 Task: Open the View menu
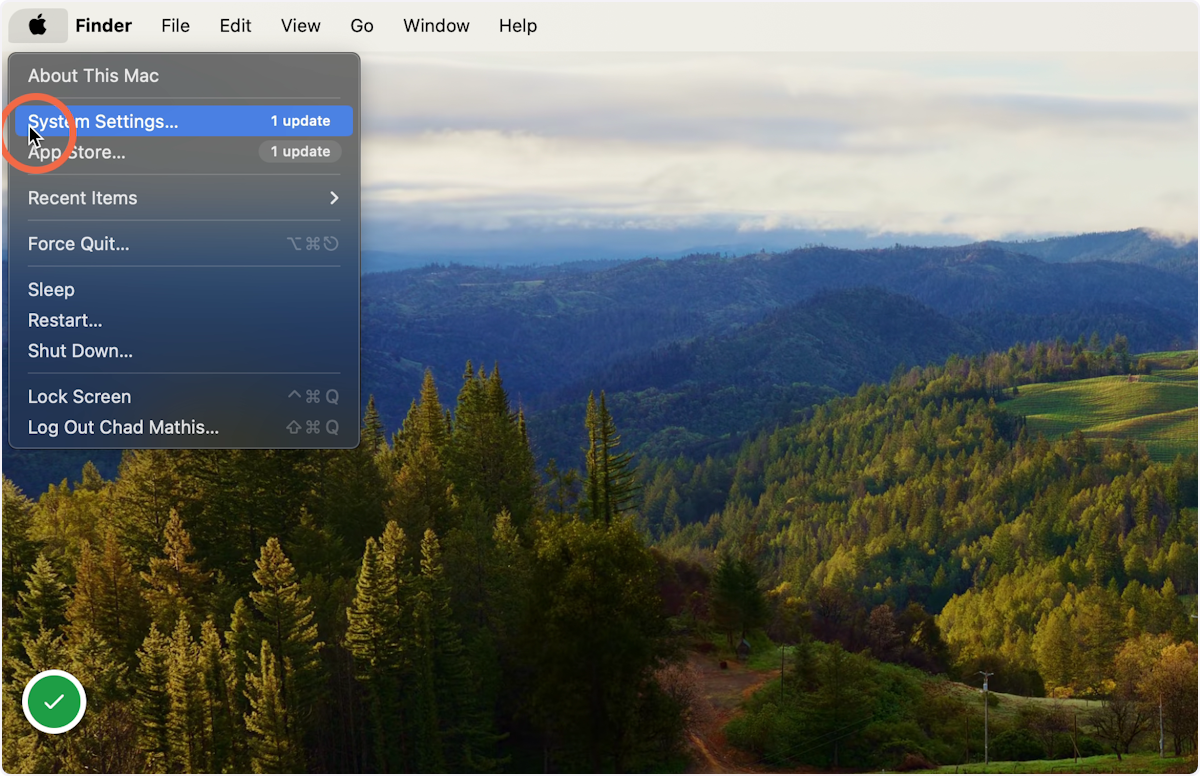[300, 25]
